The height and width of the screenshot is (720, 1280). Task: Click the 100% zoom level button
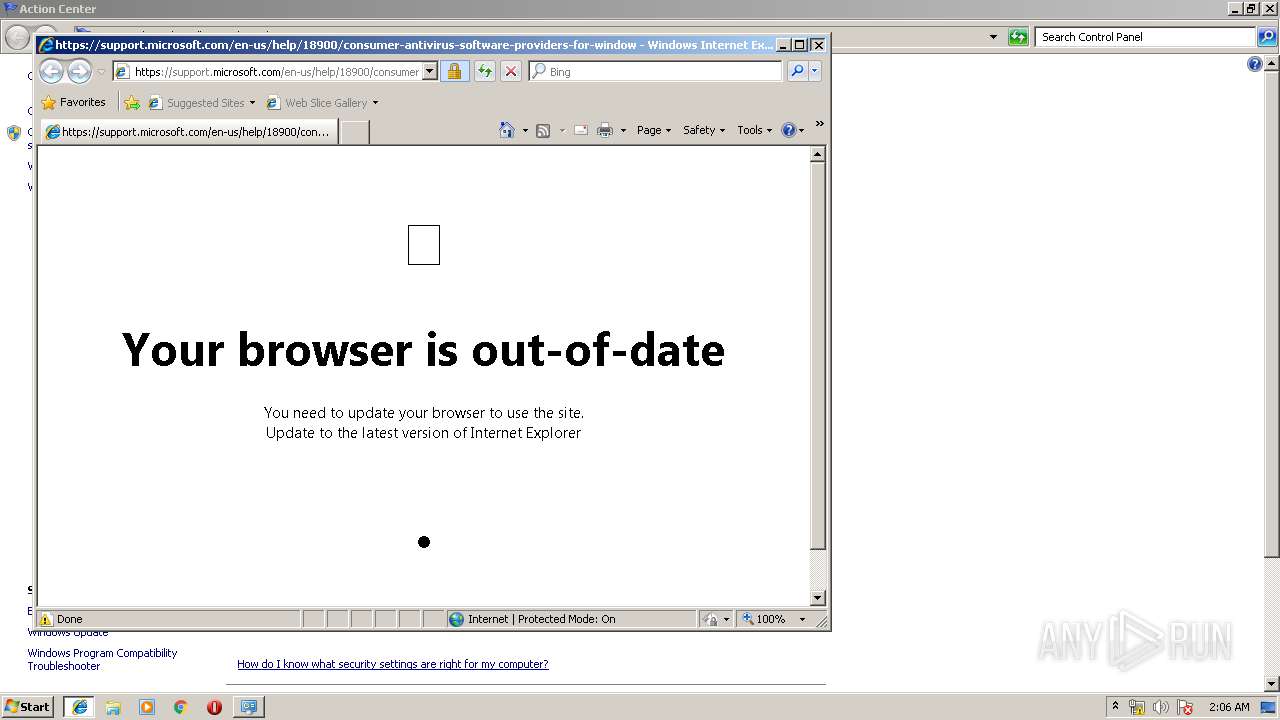(765, 619)
